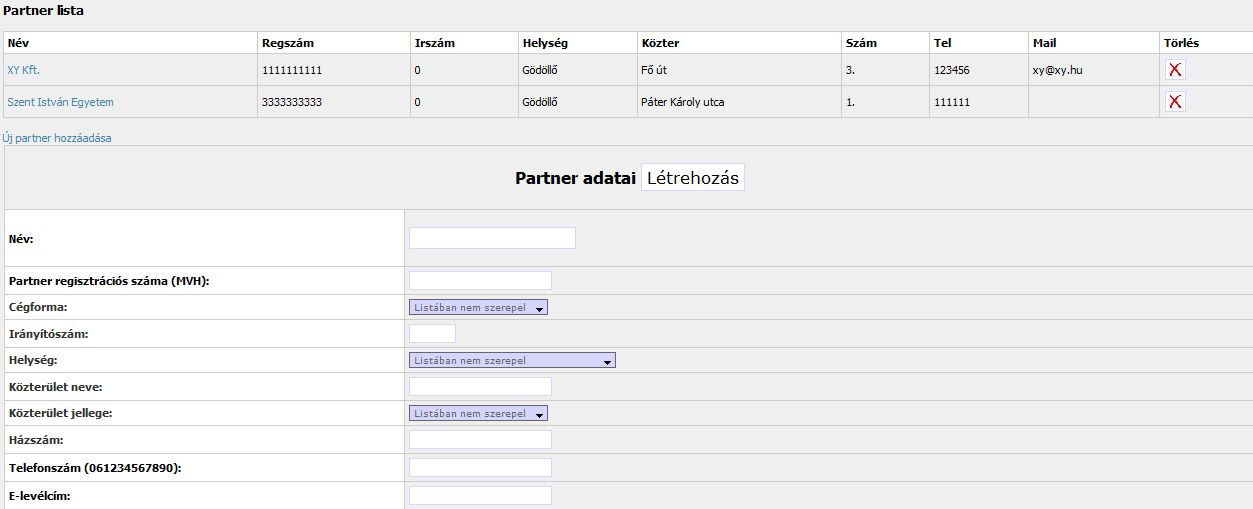Select the phone cell 111111
Screen dimensions: 1253x509
tap(979, 102)
